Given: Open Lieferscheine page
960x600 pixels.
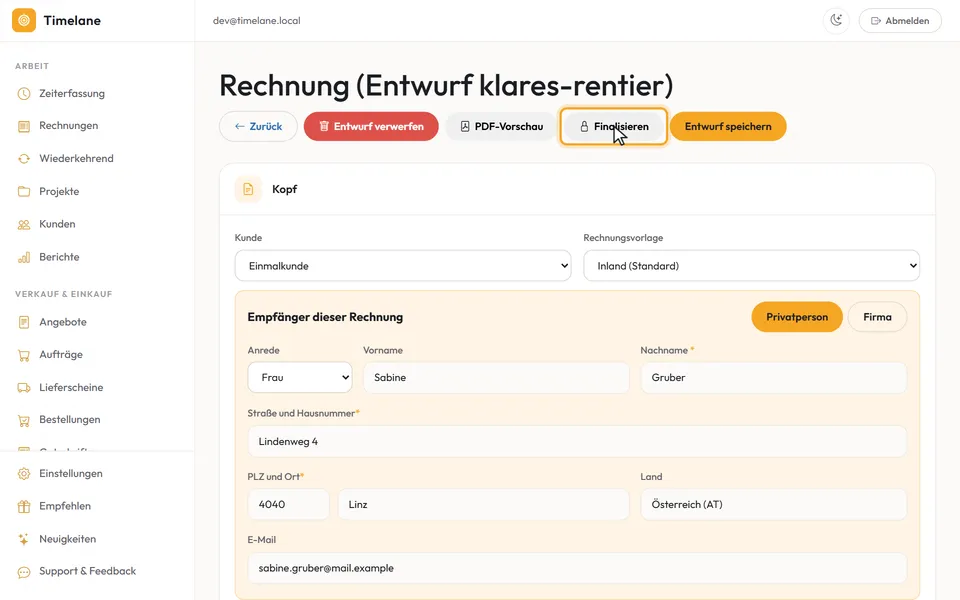Looking at the screenshot, I should point(71,388).
